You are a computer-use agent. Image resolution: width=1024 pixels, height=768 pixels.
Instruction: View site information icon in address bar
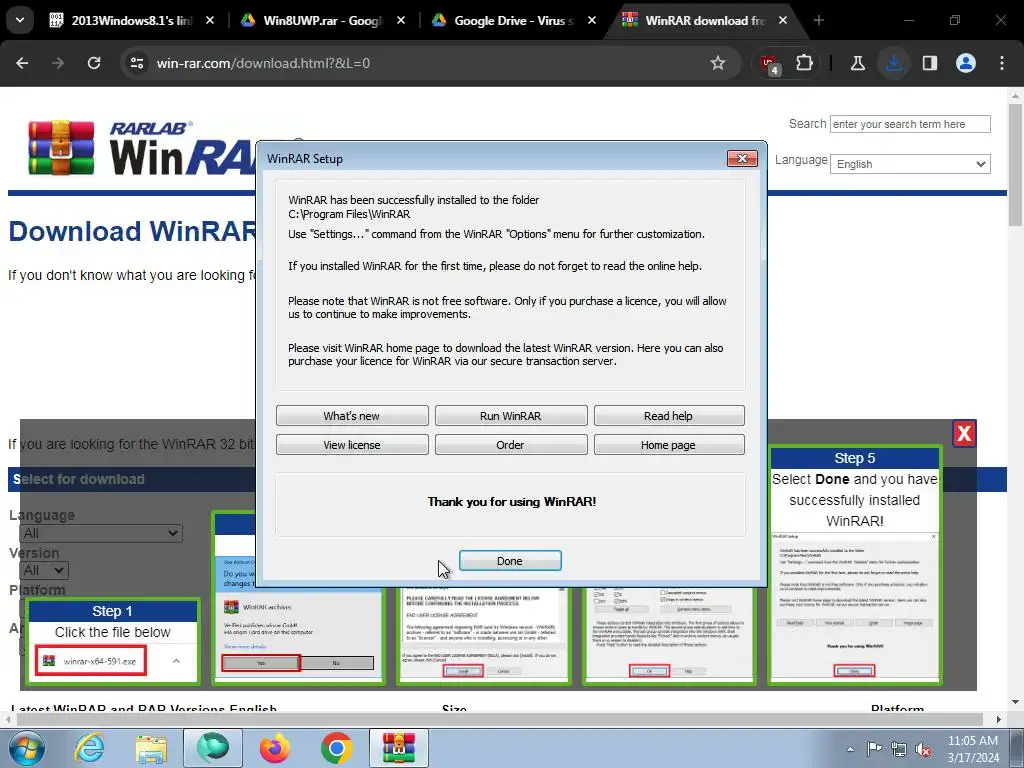point(137,63)
